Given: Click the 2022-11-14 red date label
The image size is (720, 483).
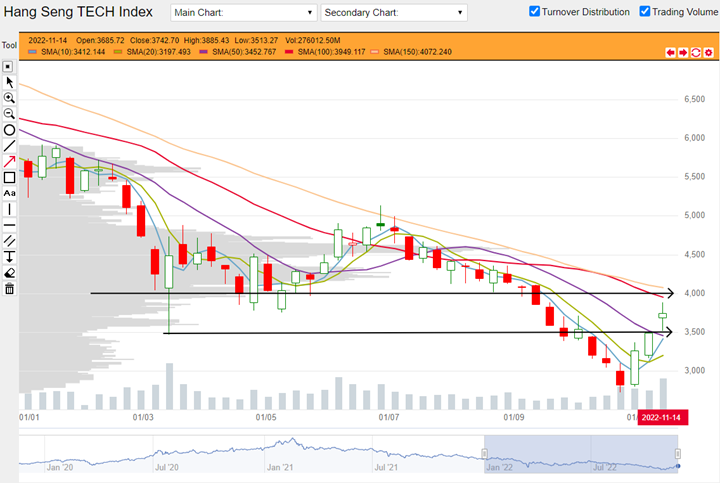Looking at the screenshot, I should coord(661,417).
